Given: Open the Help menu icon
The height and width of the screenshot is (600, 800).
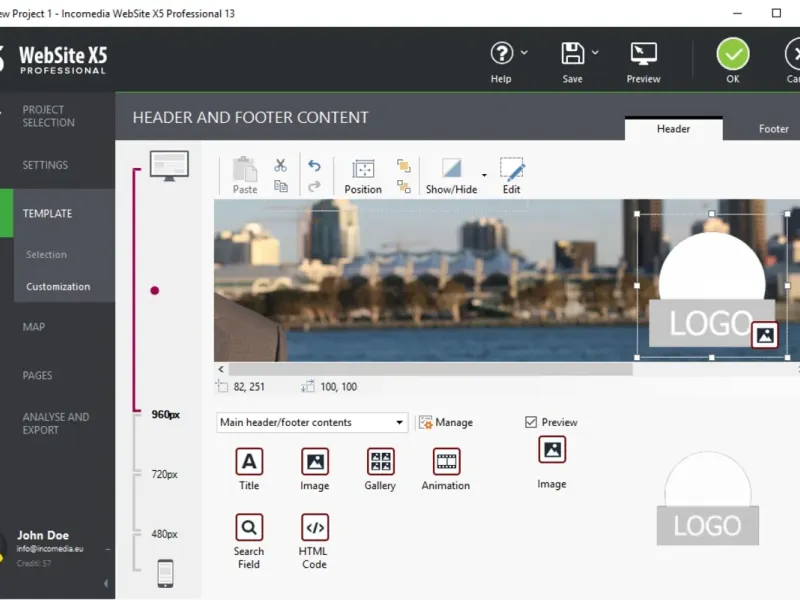Looking at the screenshot, I should (502, 53).
